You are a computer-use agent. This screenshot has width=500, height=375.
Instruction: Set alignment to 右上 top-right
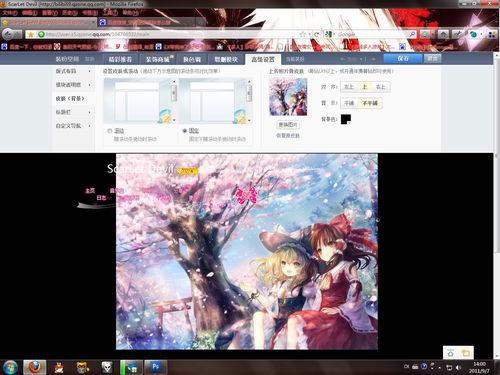point(380,87)
